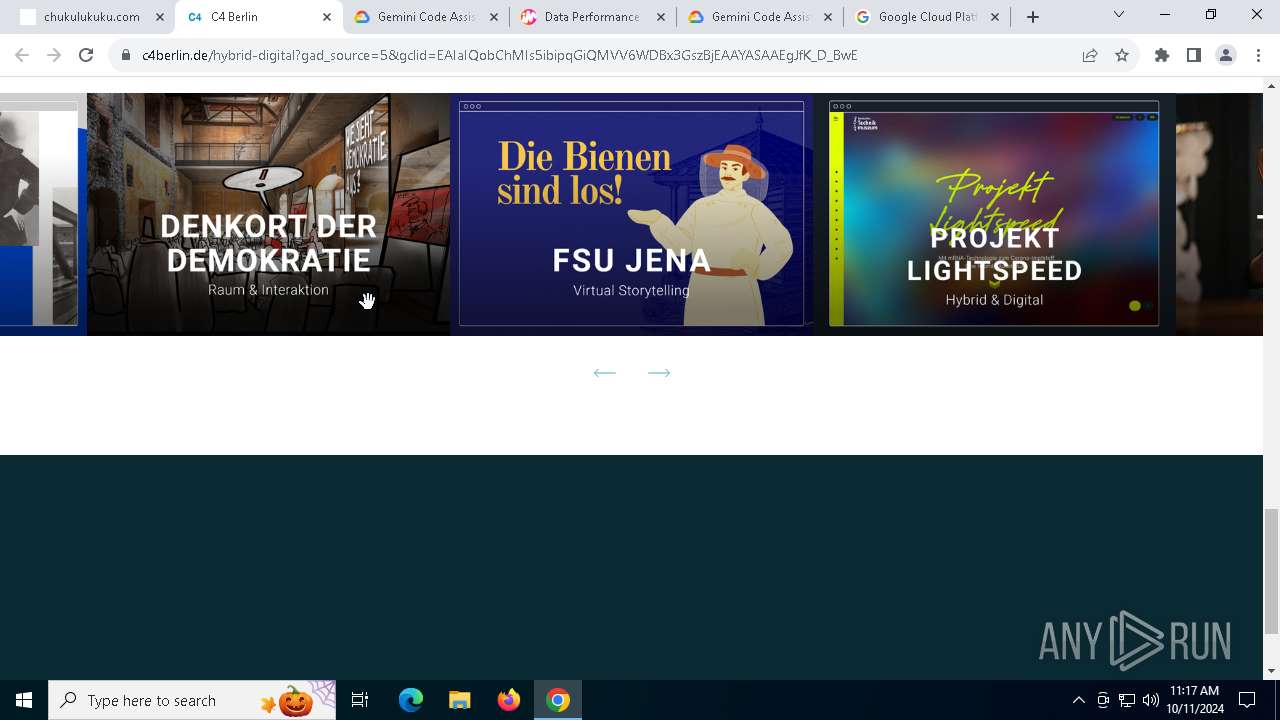
Task: Show hidden system tray icons
Action: click(1078, 700)
